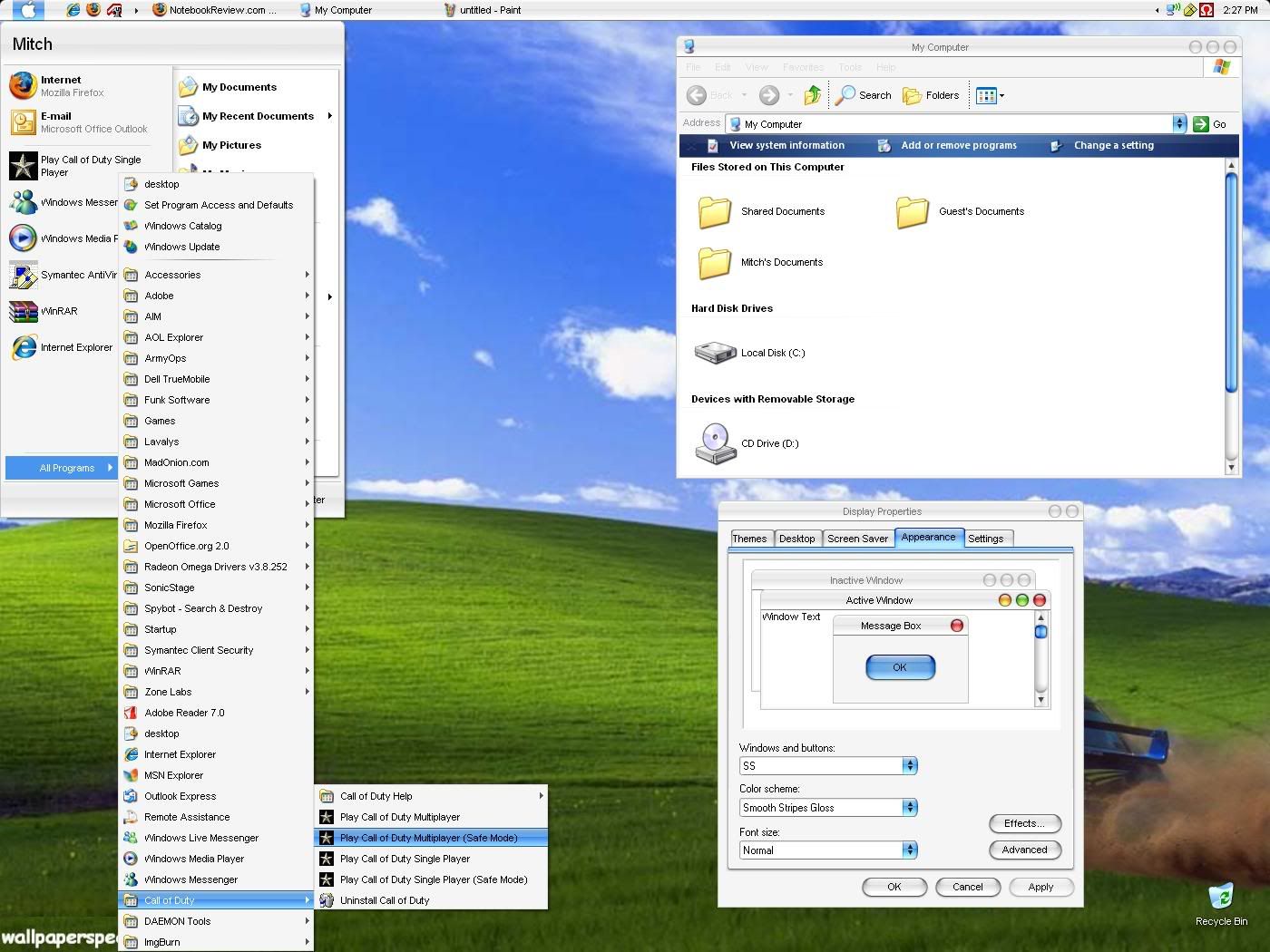This screenshot has height=952, width=1270.
Task: Expand Microsoft Office program folder
Action: [x=217, y=504]
